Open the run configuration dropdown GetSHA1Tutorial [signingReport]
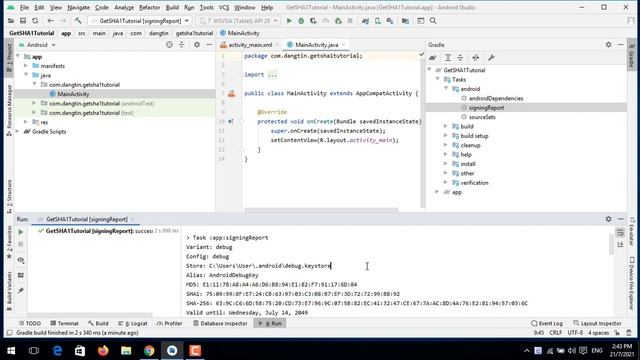 [140, 21]
